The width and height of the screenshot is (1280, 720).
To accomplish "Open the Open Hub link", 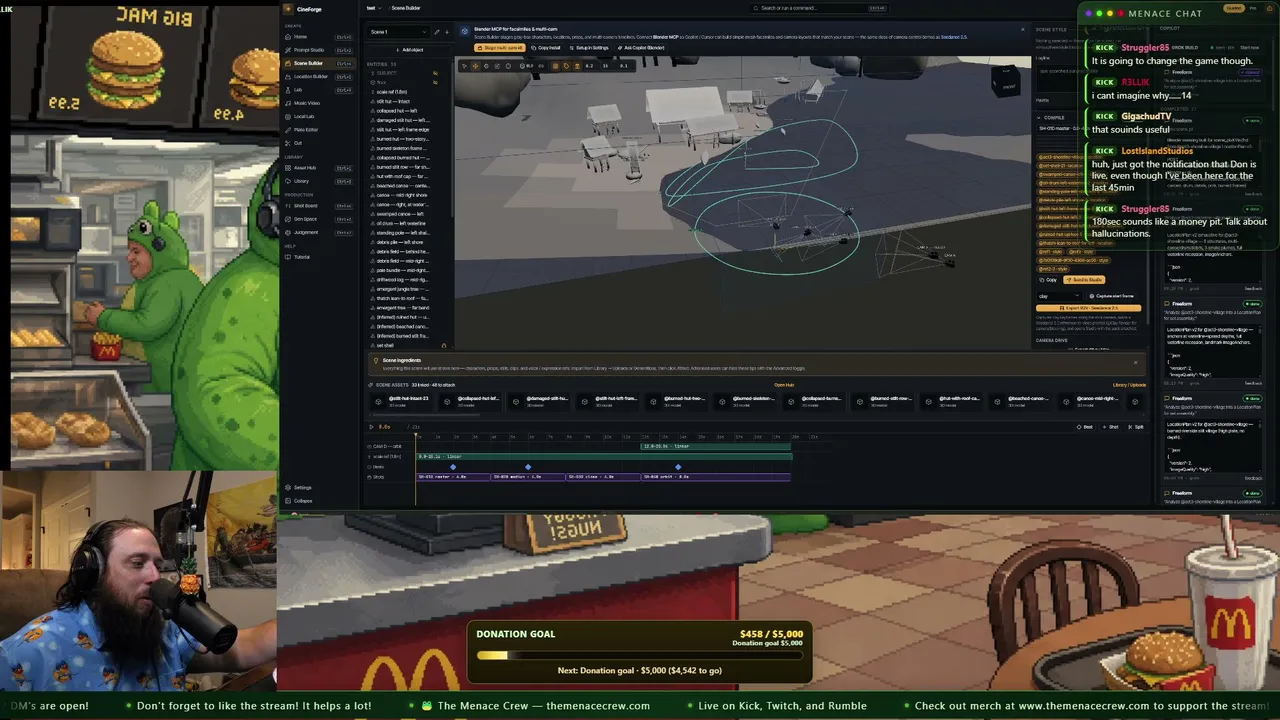I will (x=784, y=385).
